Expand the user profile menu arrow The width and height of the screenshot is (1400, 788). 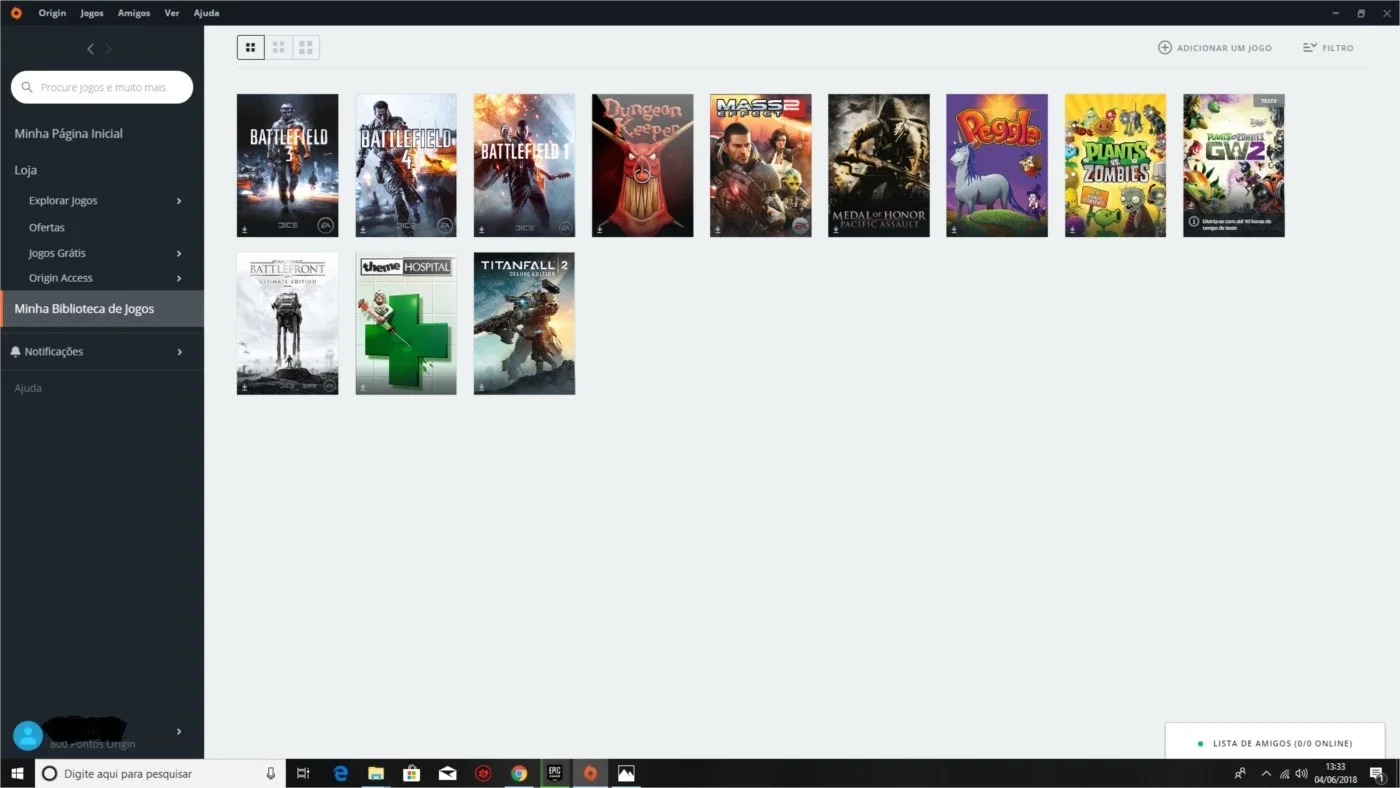click(x=179, y=731)
